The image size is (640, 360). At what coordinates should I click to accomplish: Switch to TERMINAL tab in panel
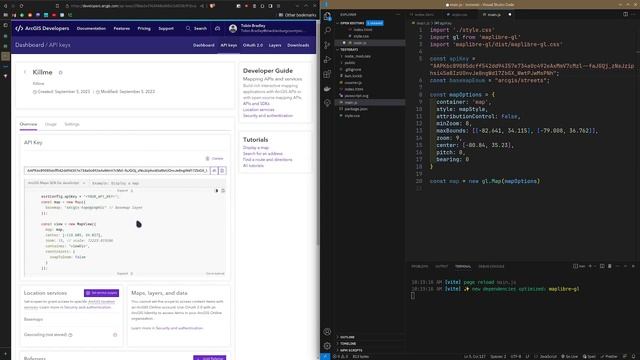(x=463, y=267)
